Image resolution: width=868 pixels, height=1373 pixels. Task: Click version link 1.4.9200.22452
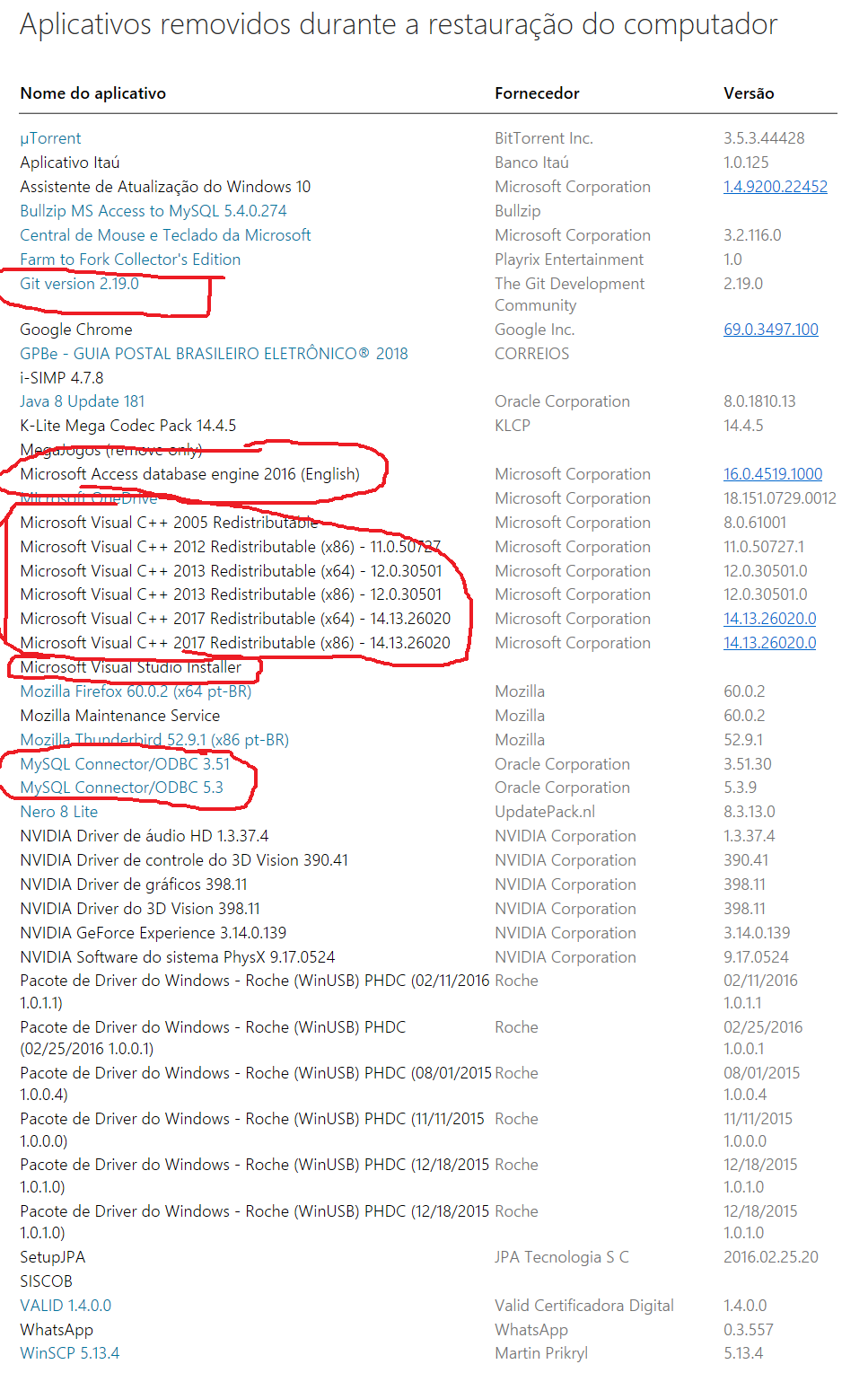[x=776, y=187]
